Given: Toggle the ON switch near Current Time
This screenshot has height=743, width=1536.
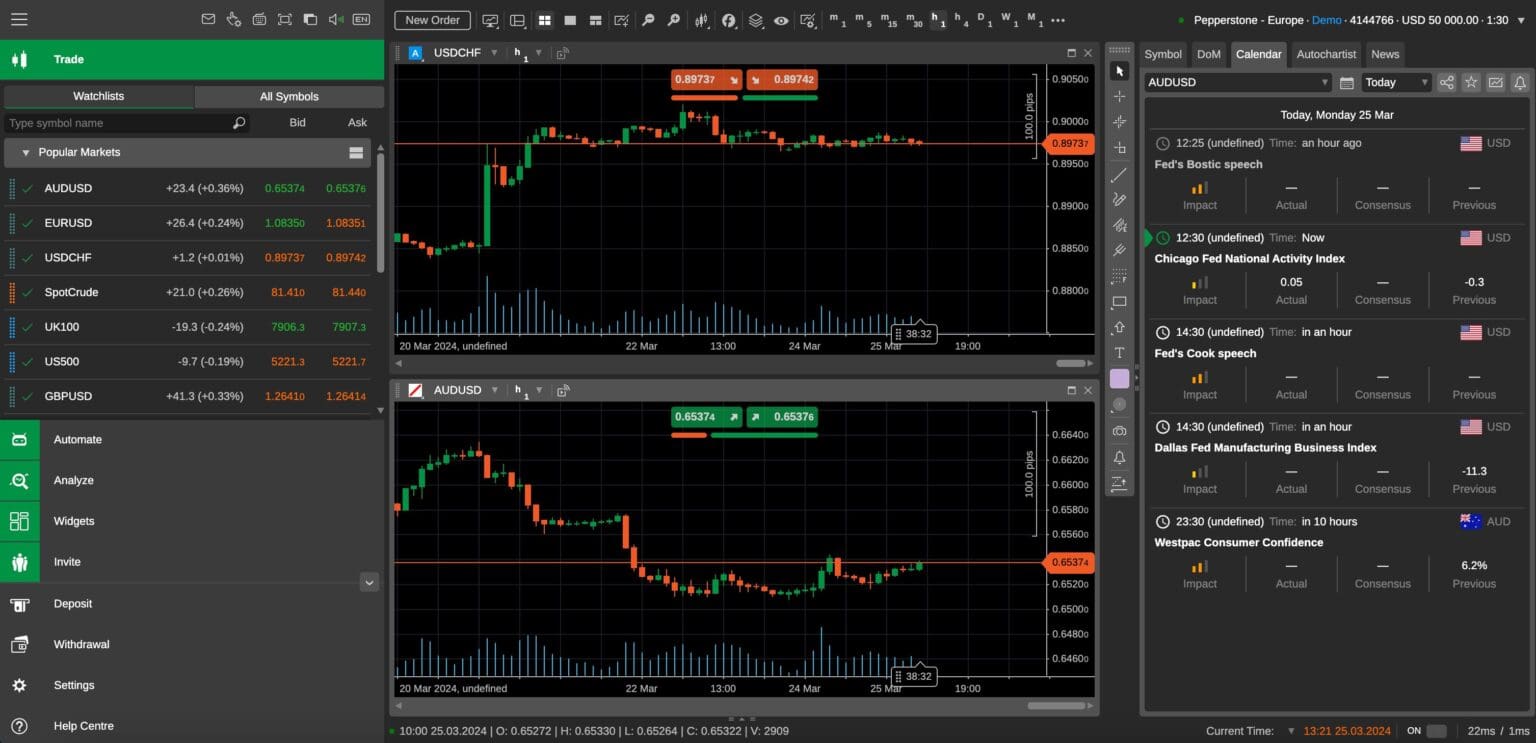Looking at the screenshot, I should click(1437, 731).
